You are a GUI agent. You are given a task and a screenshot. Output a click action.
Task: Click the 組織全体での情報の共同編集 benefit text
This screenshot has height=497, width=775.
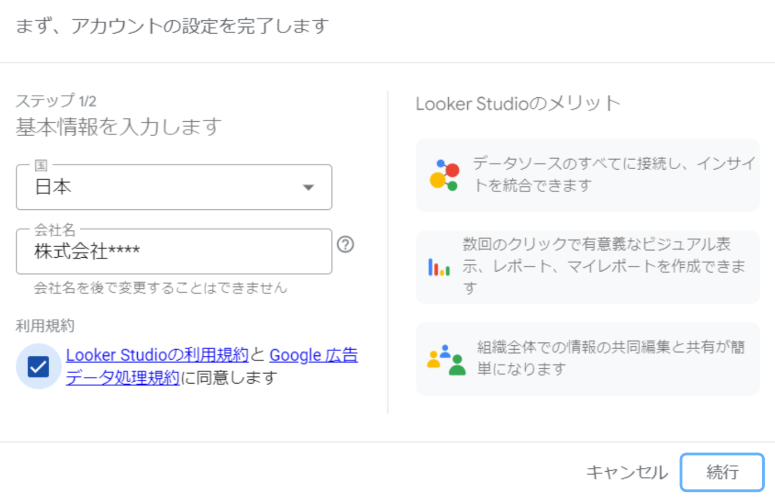[x=610, y=358]
